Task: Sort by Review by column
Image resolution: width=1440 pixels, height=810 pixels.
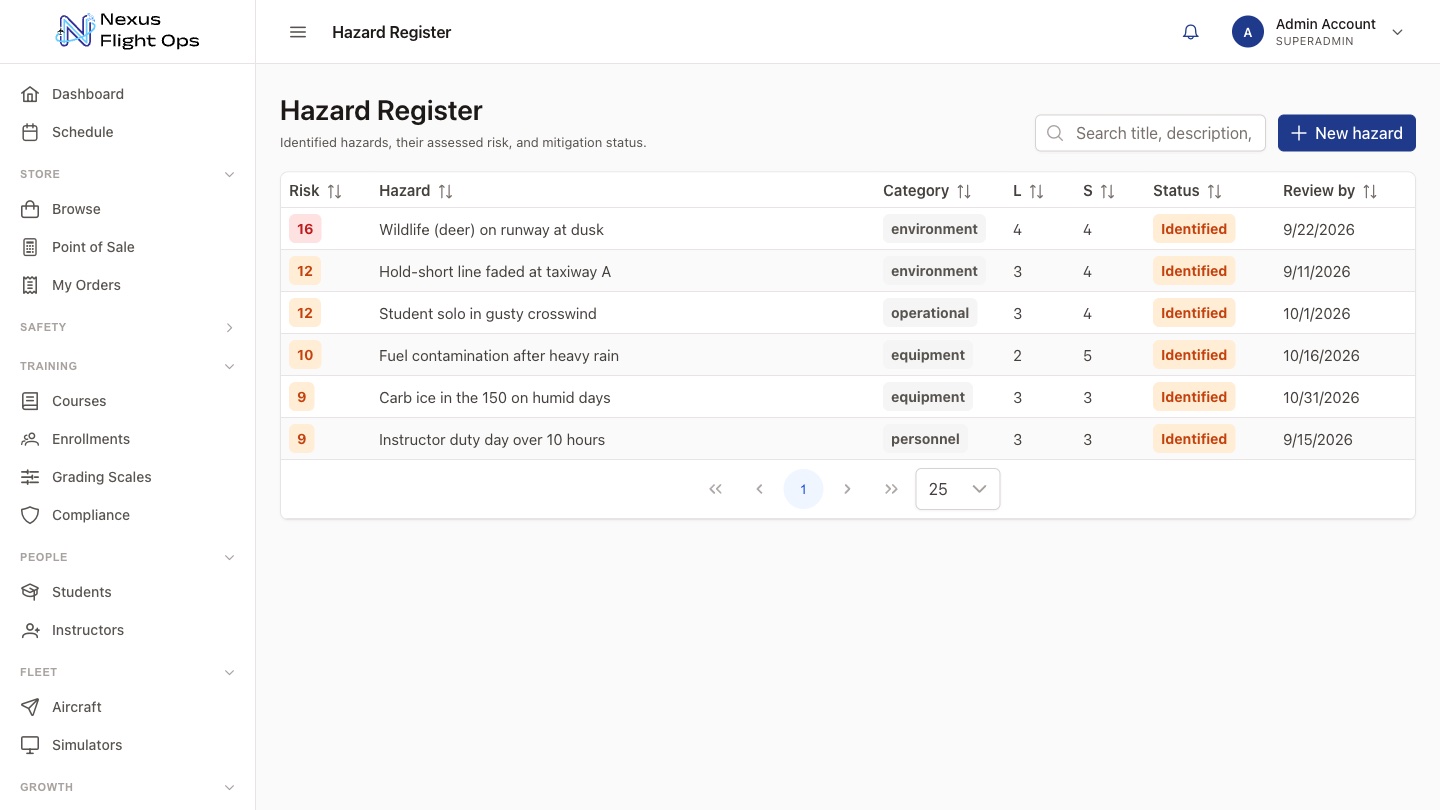Action: click(1370, 191)
